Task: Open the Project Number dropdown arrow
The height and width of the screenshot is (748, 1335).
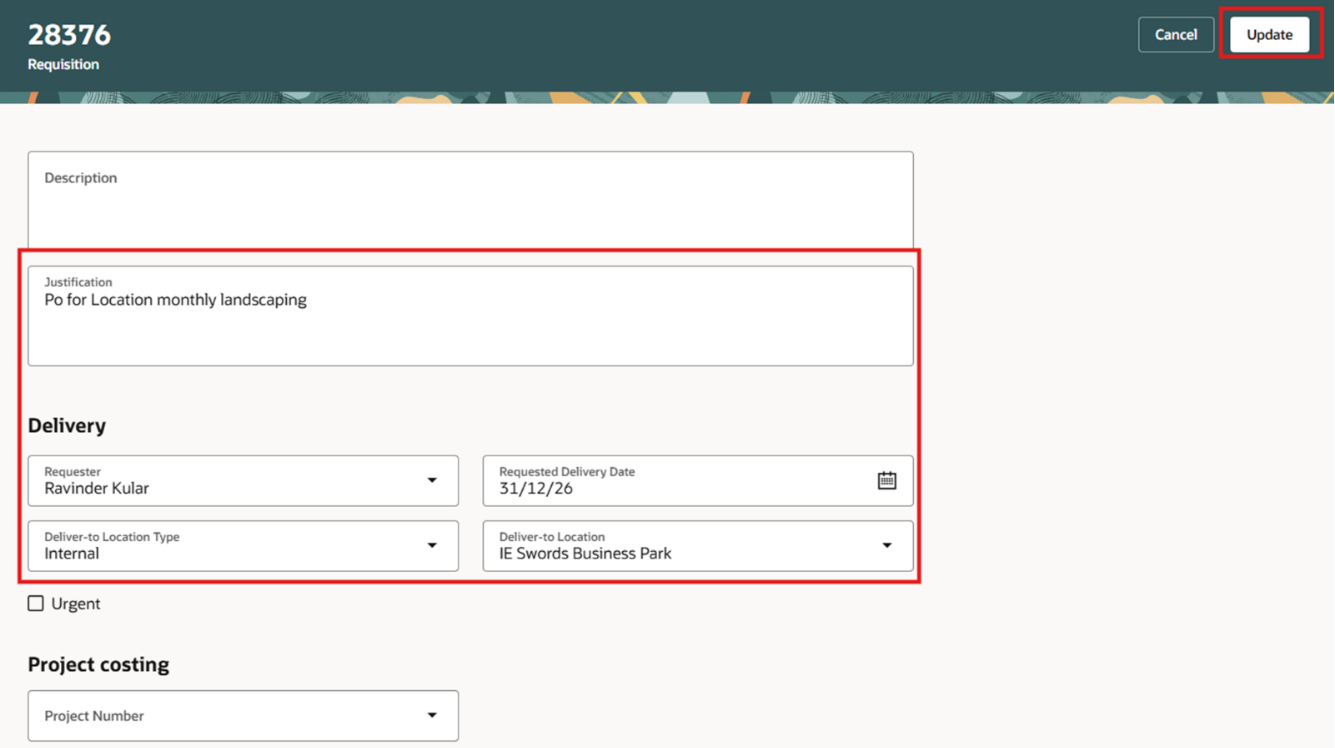Action: [x=432, y=716]
